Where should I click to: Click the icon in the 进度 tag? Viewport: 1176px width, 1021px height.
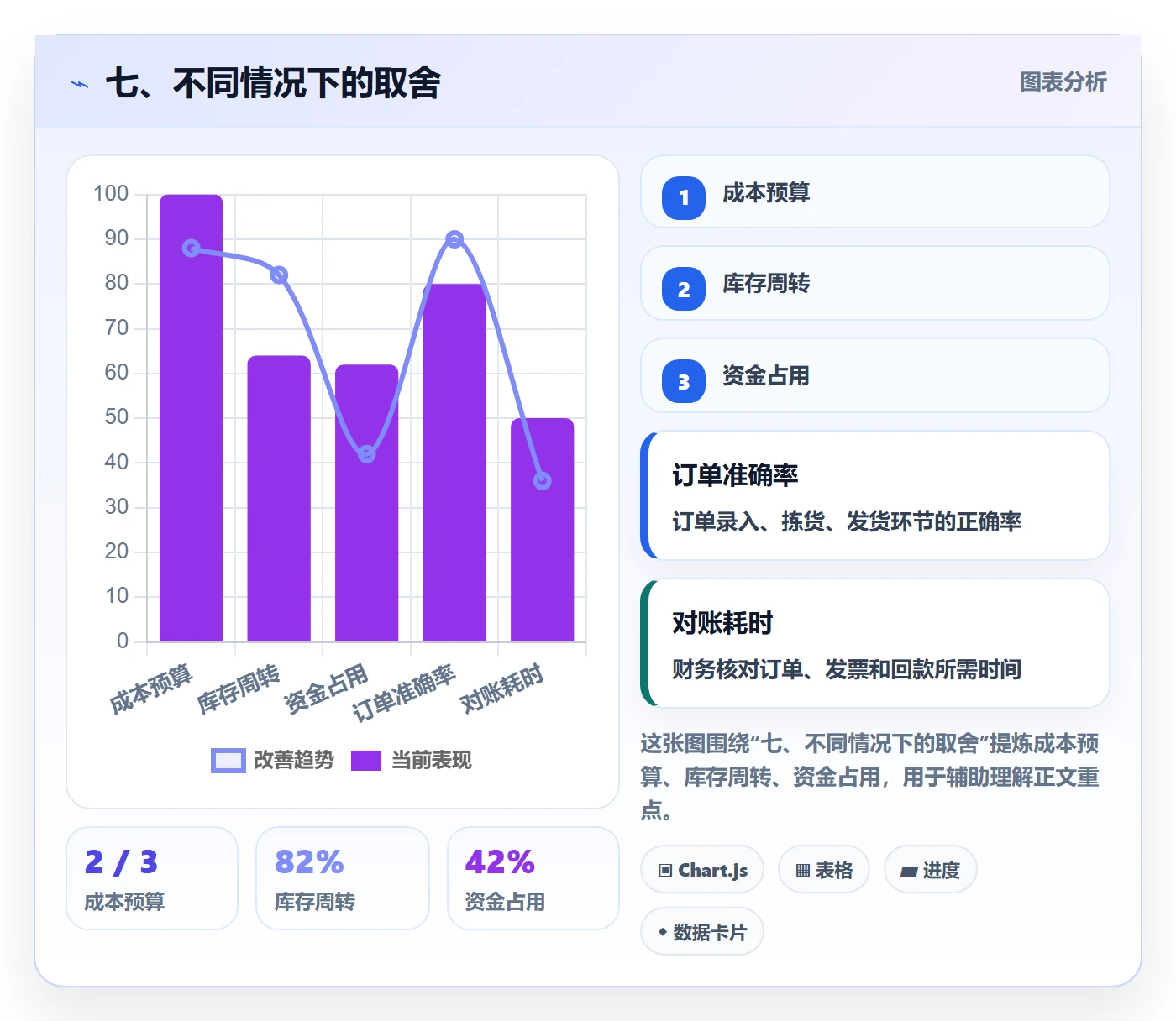click(909, 872)
